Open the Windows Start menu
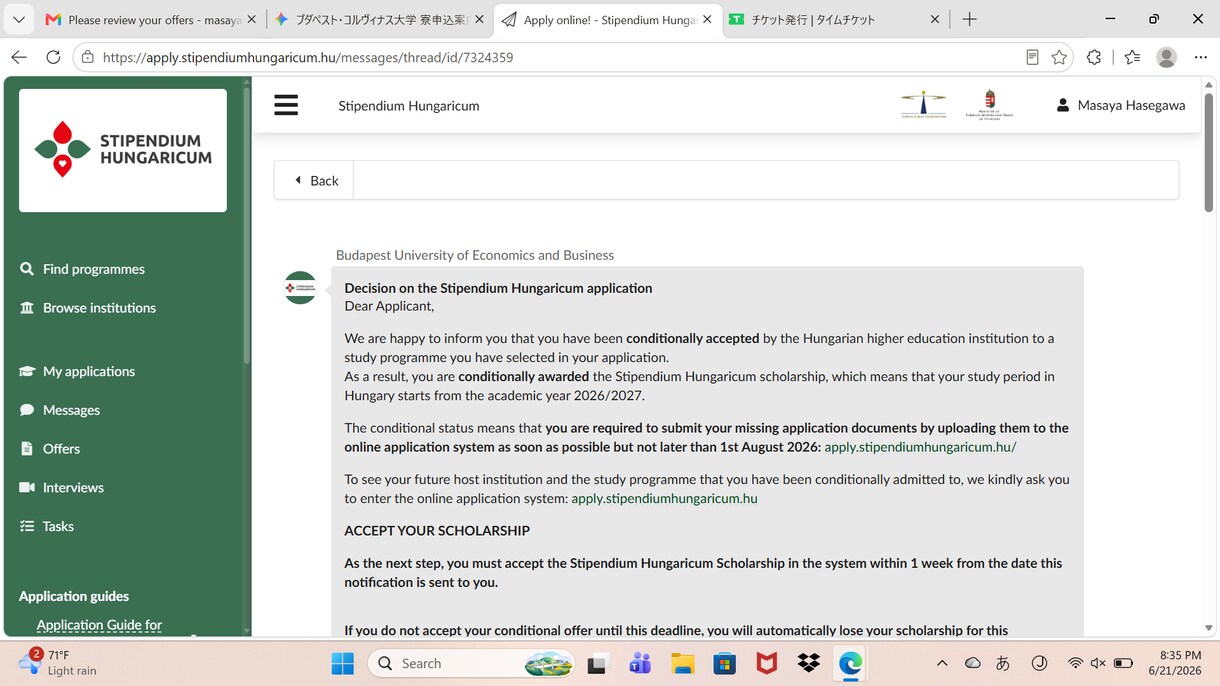Image resolution: width=1220 pixels, height=686 pixels. pos(342,663)
